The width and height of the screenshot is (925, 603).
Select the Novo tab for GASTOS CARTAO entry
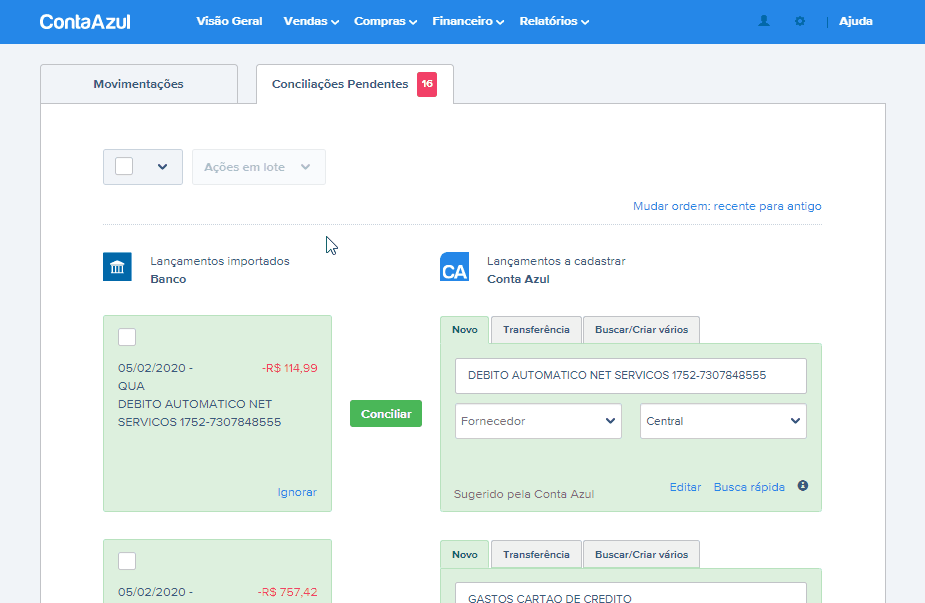[x=465, y=555]
